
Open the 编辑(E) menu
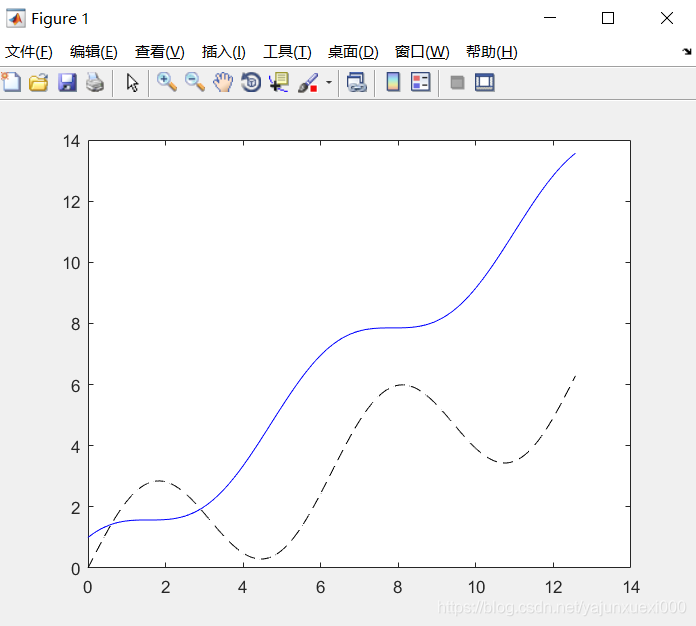tap(94, 52)
